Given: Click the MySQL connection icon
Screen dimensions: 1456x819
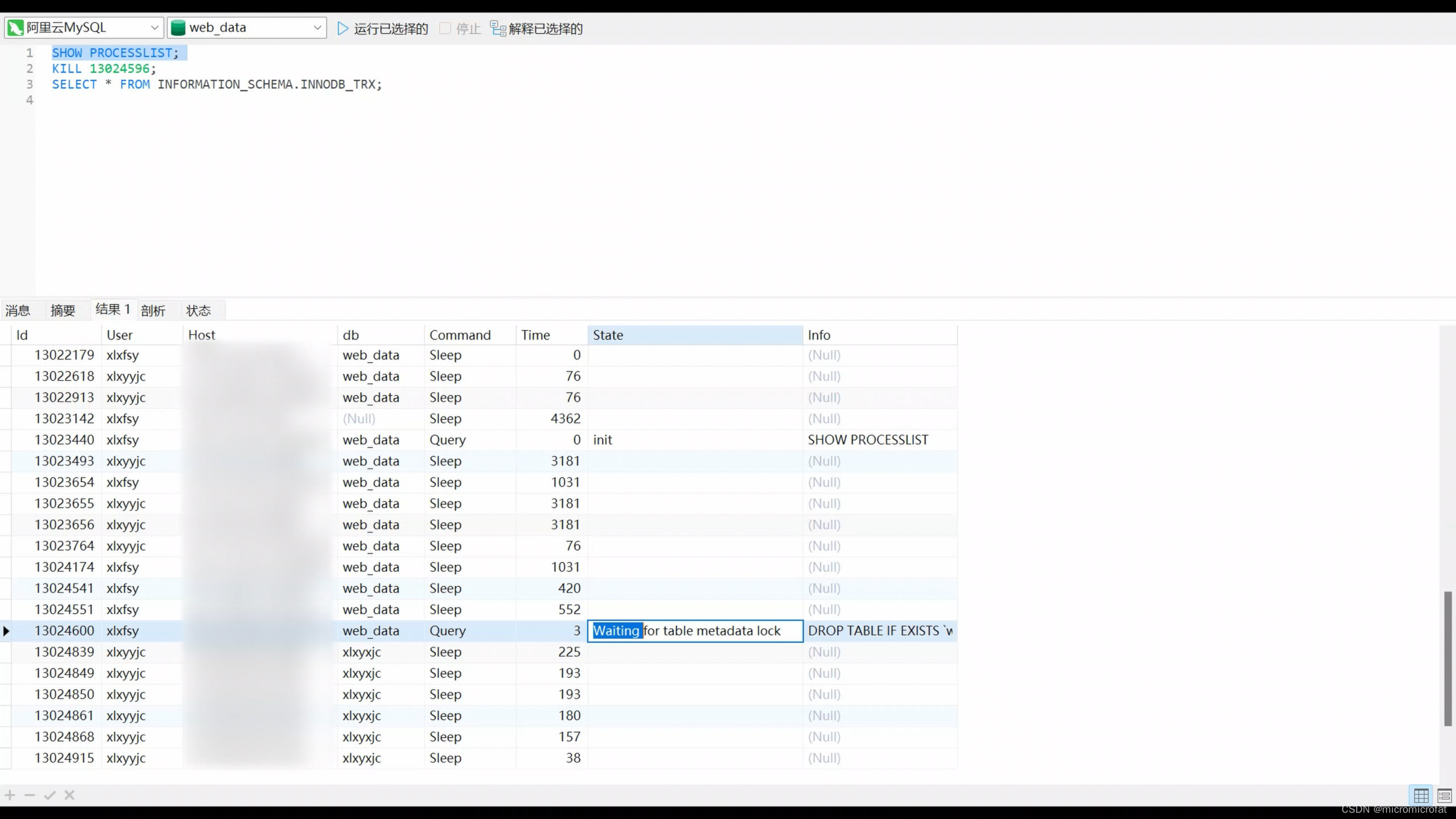Looking at the screenshot, I should [x=16, y=27].
